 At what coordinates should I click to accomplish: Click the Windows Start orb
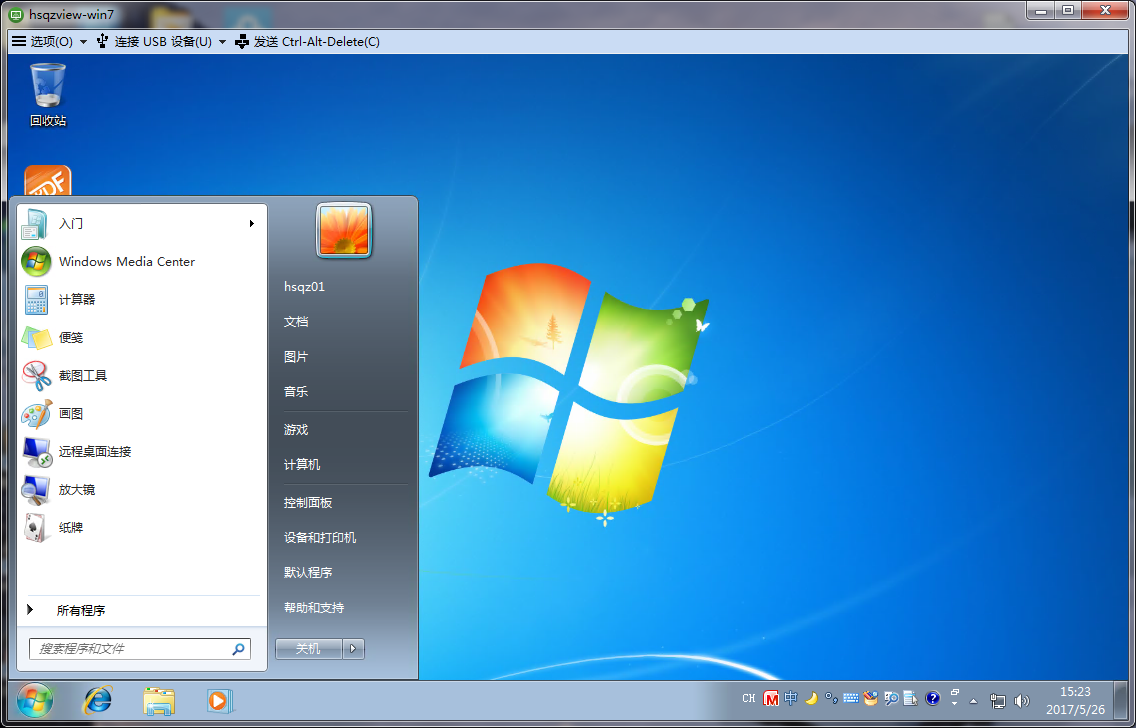(x=35, y=700)
